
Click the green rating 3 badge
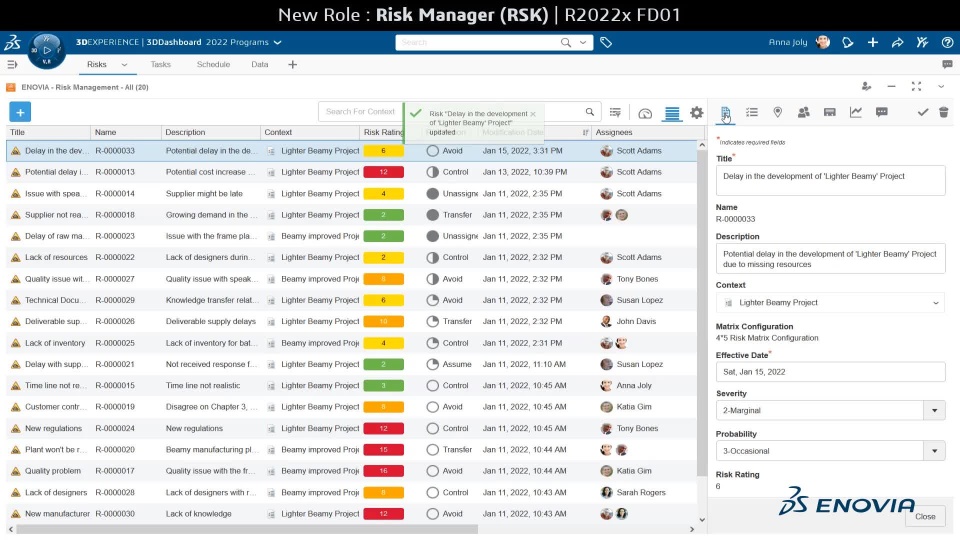[383, 386]
